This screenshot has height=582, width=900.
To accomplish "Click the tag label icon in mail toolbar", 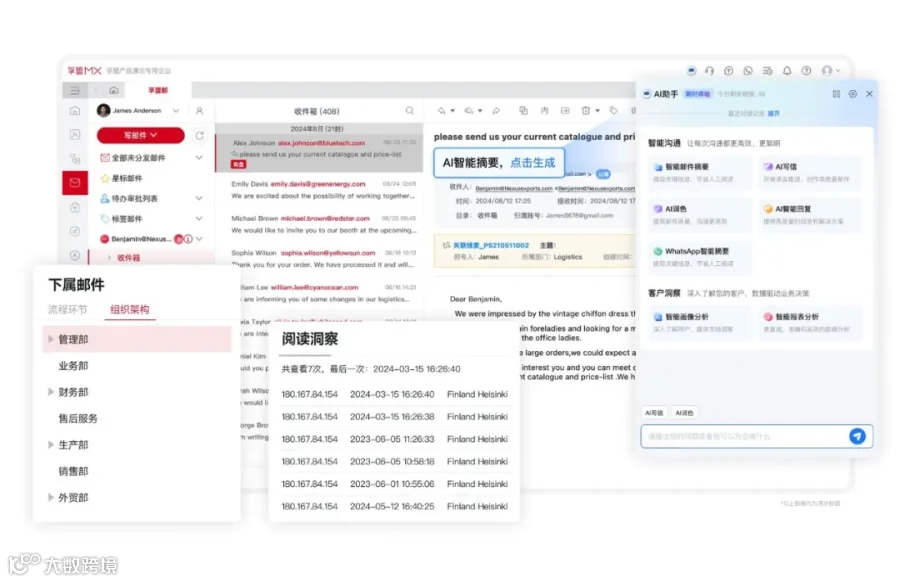I will click(613, 110).
